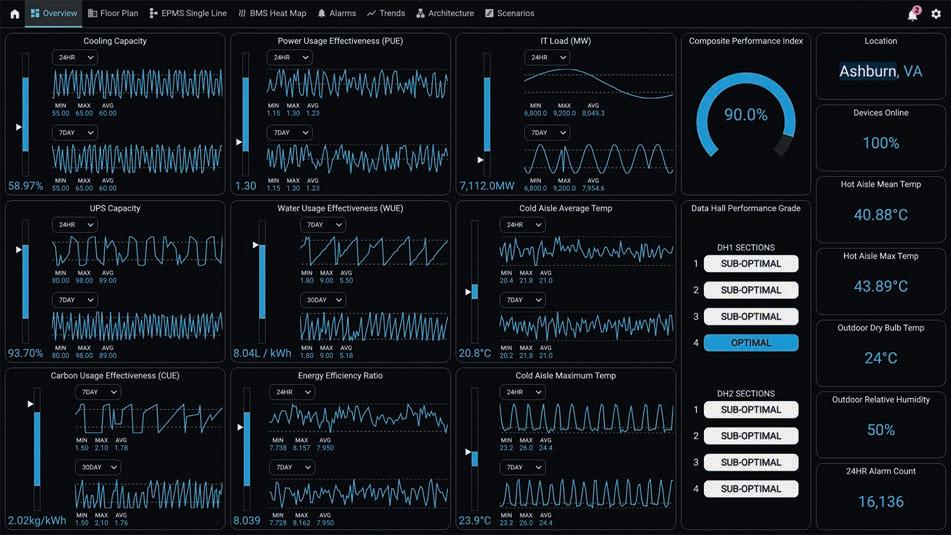Viewport: 951px width, 535px height.
Task: Click the Architecture hierarchy icon
Action: [420, 13]
